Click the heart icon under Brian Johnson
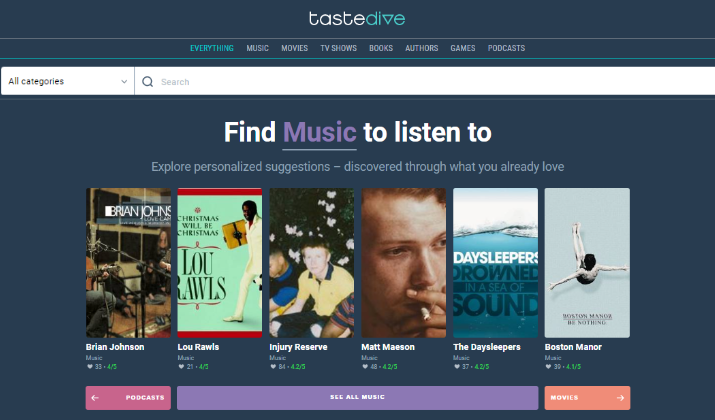 90,367
